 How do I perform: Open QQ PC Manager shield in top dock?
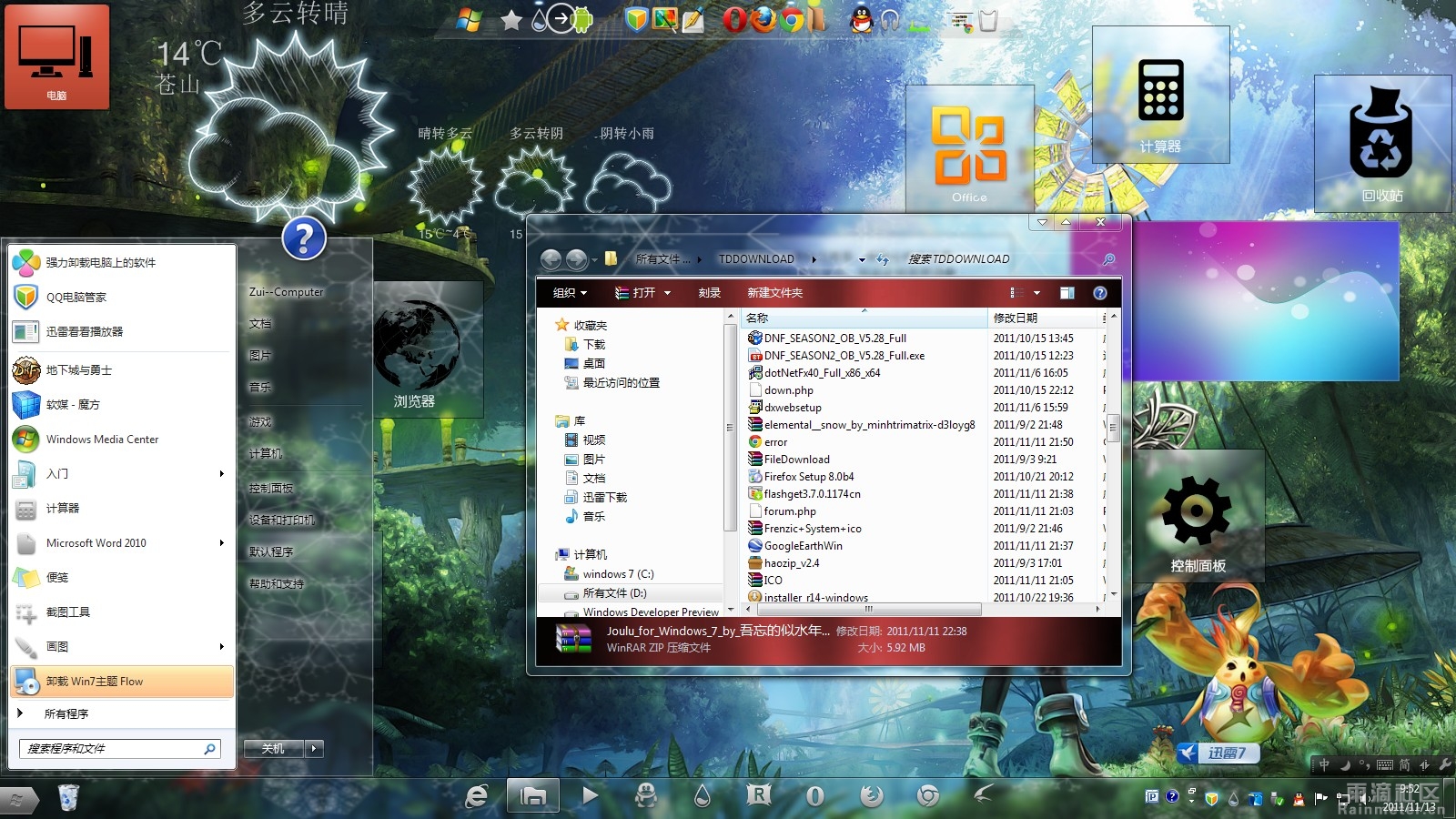tap(637, 18)
